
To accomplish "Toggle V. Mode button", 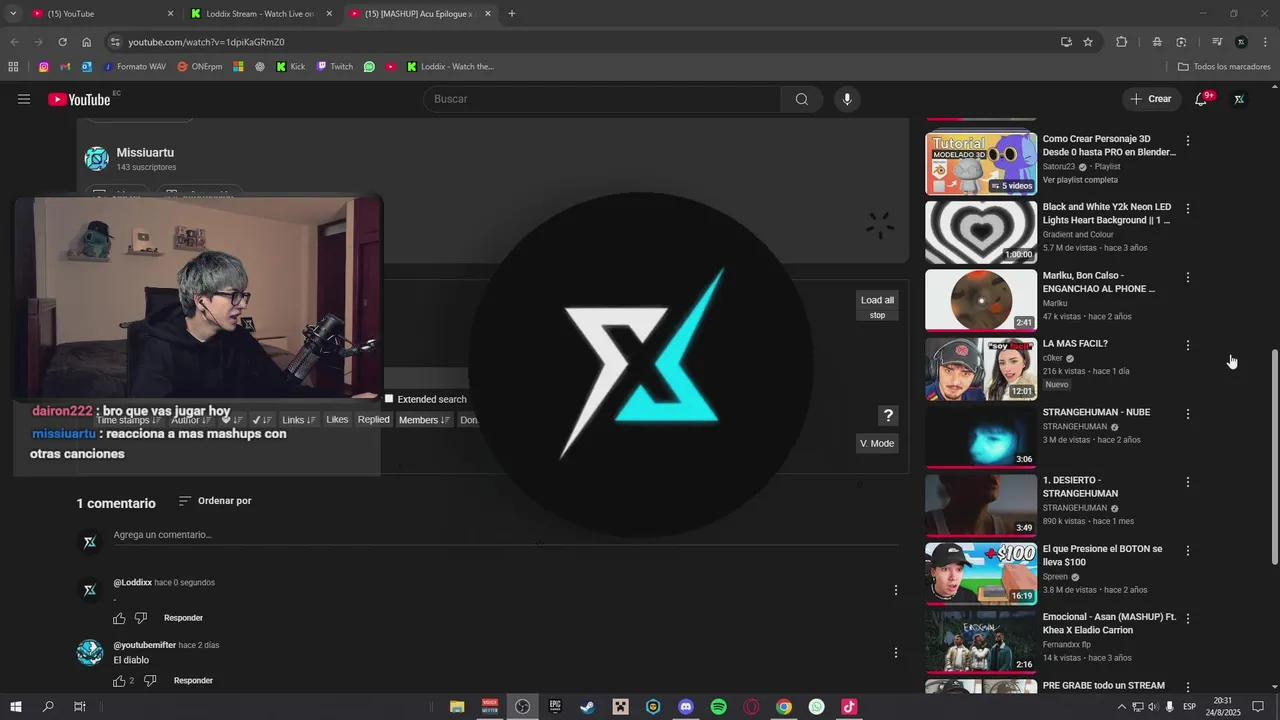I will click(877, 443).
